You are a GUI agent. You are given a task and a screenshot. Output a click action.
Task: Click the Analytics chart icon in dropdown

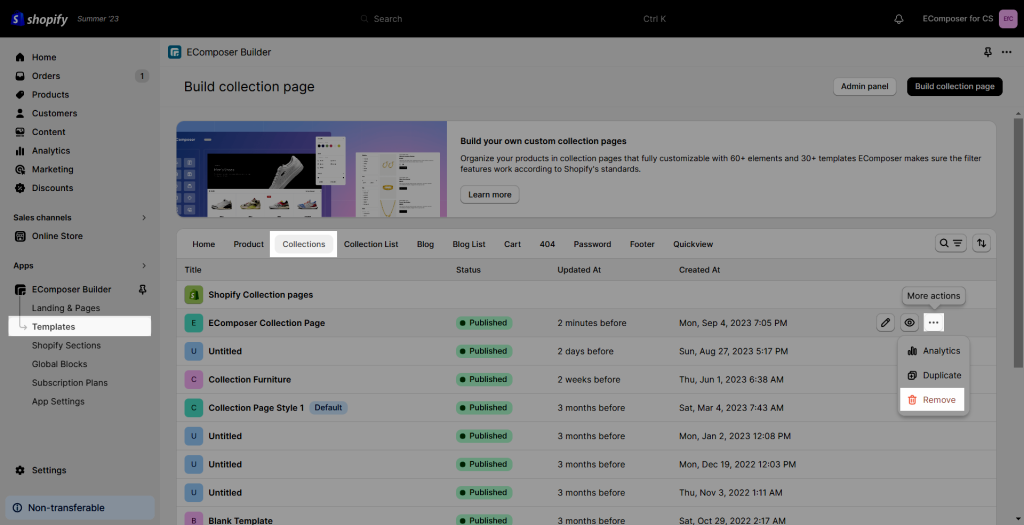click(x=912, y=351)
